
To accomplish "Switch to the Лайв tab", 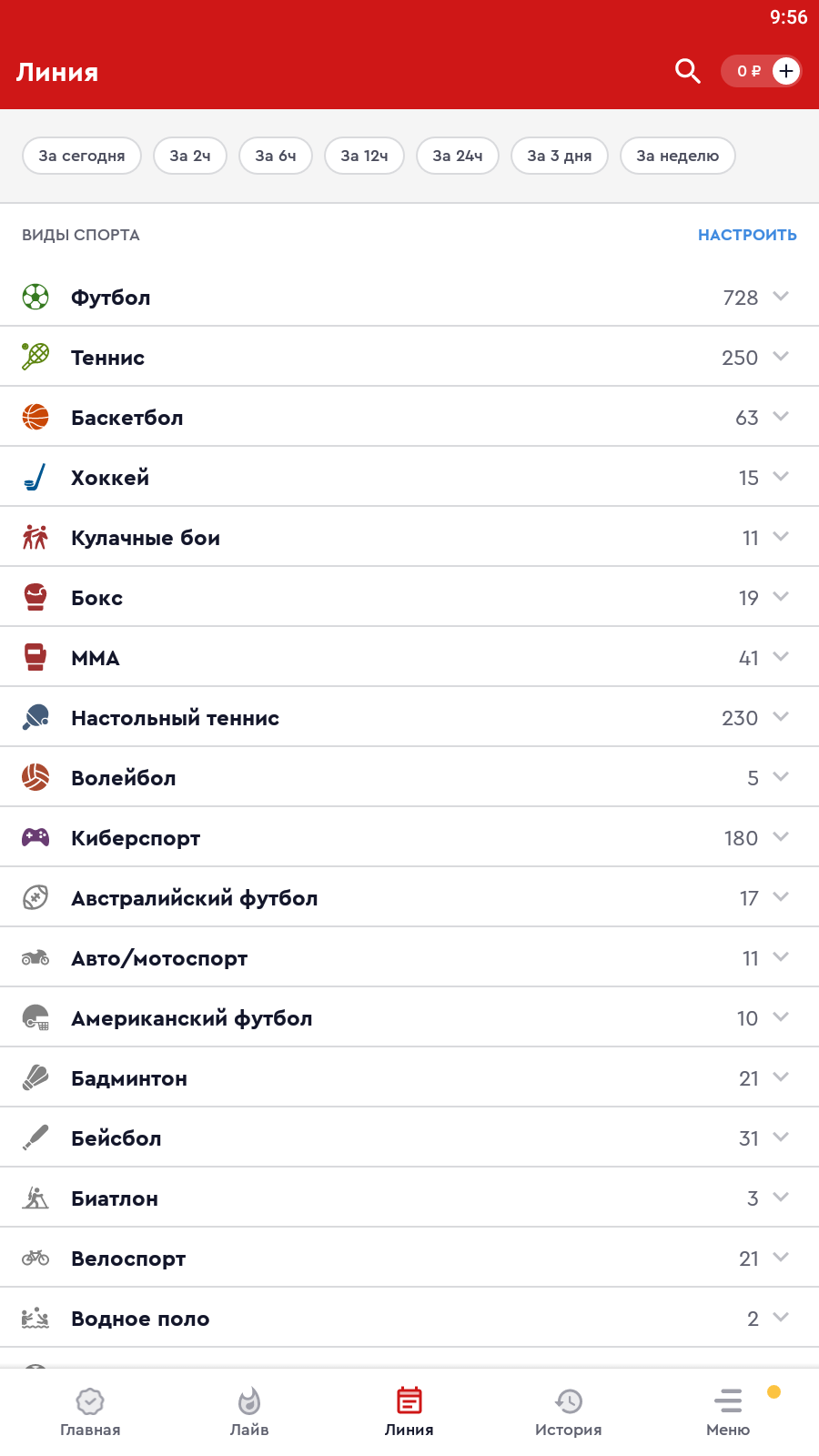I will point(249,1411).
